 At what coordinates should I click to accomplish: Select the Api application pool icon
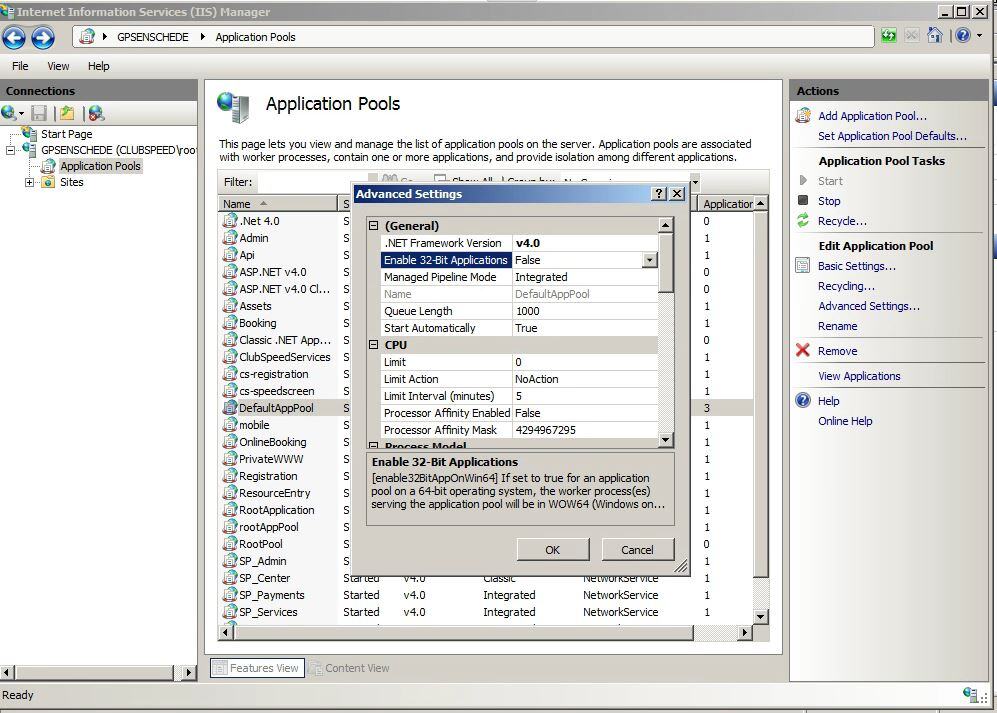[230, 255]
